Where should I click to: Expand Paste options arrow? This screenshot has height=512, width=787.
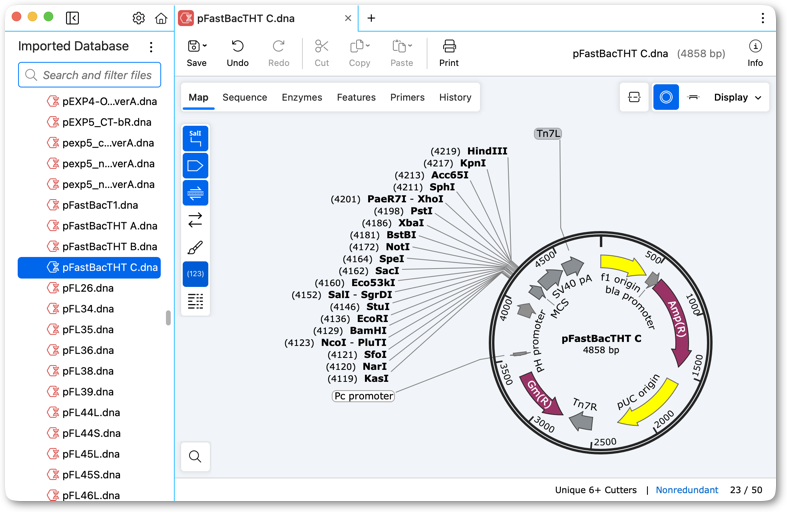pos(410,46)
